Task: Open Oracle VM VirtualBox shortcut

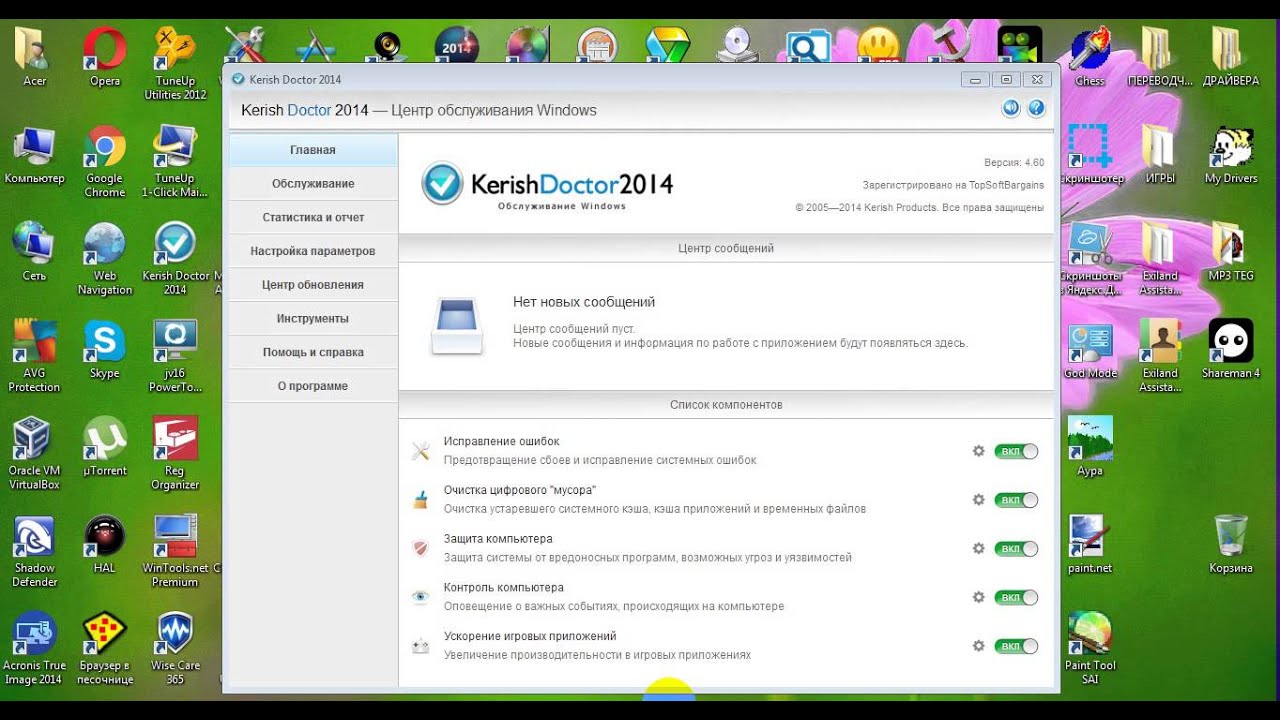Action: coord(34,453)
